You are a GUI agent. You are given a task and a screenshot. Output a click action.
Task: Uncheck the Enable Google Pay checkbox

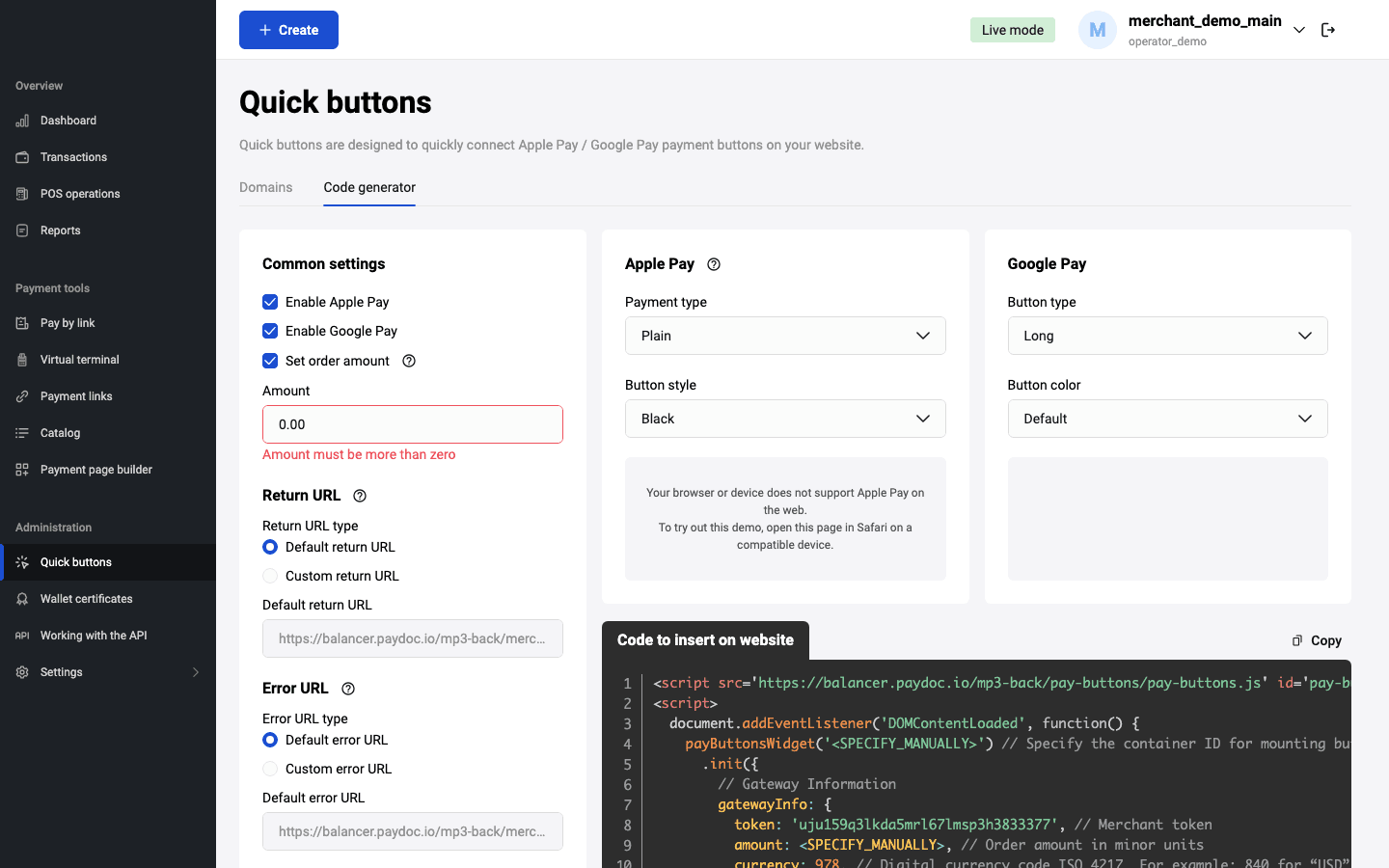click(x=270, y=331)
